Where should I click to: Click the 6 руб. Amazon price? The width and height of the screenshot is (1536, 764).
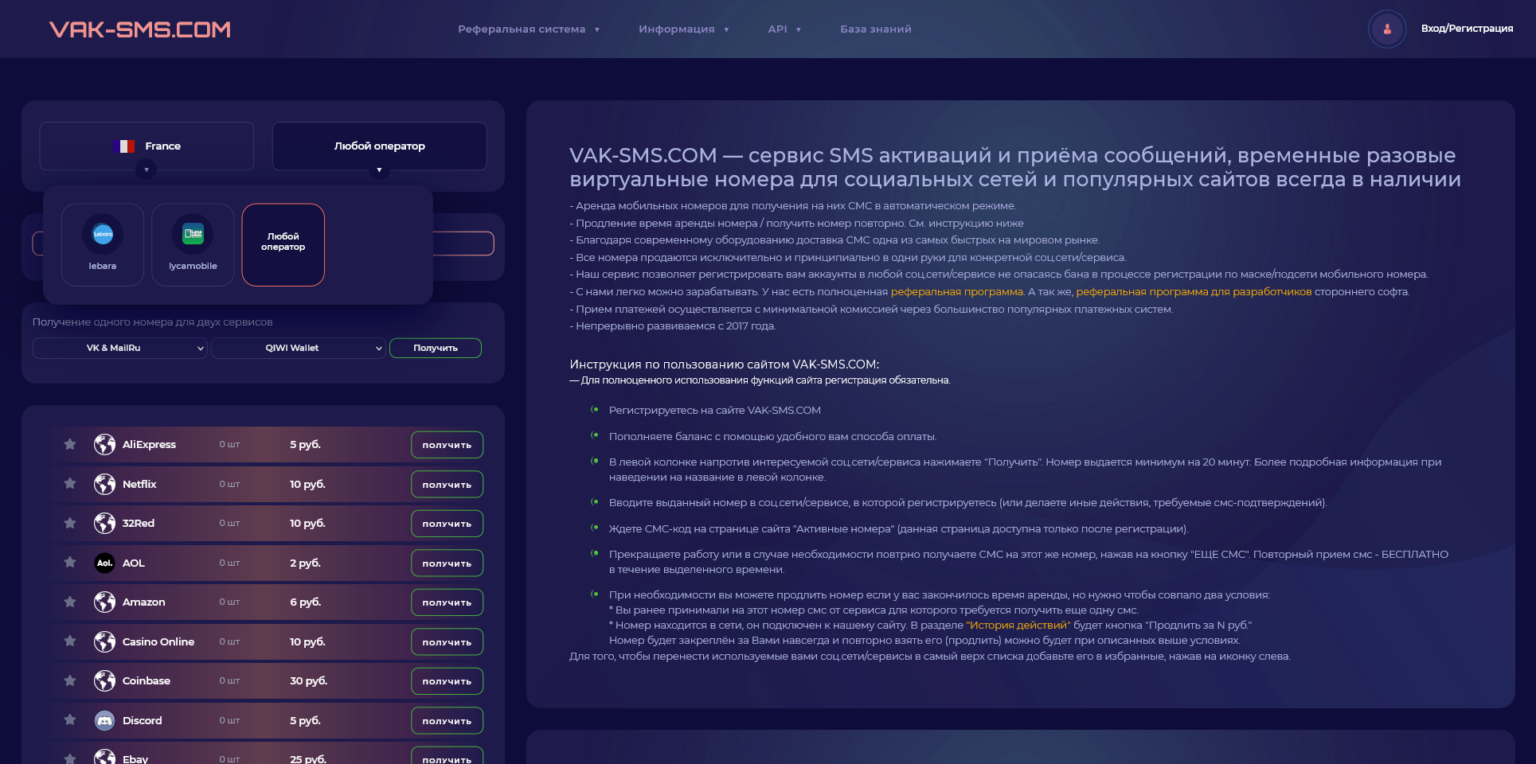point(305,602)
